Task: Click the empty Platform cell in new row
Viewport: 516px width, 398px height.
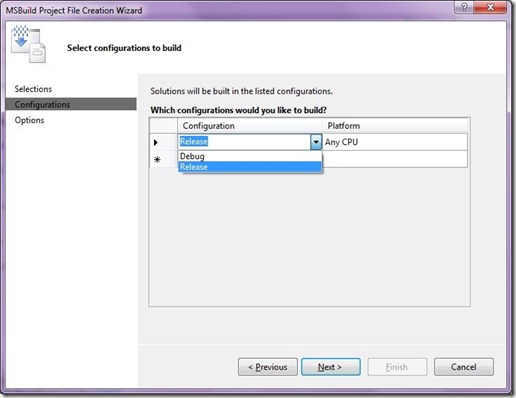Action: (x=395, y=159)
